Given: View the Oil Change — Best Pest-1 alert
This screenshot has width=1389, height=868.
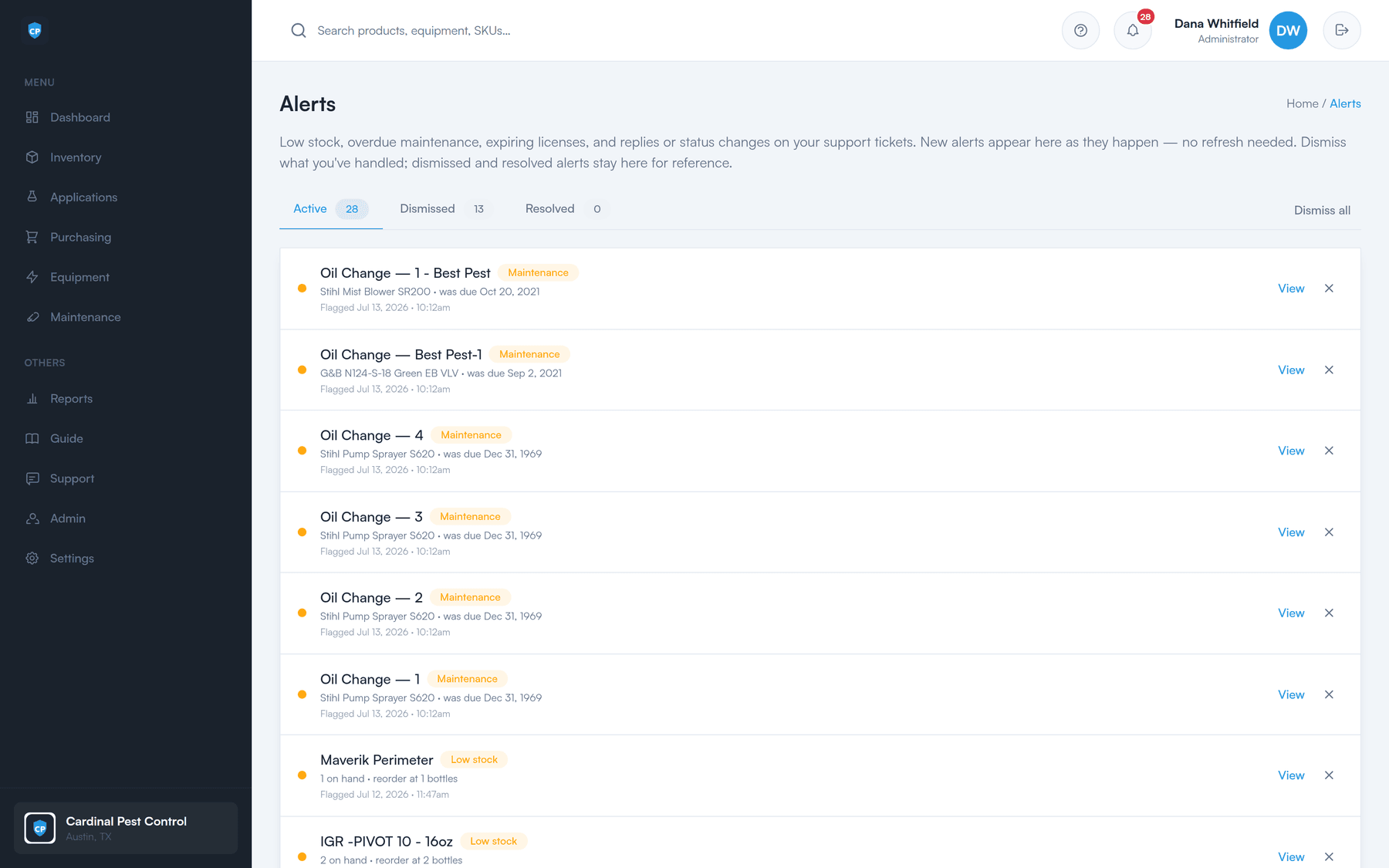Looking at the screenshot, I should click(1291, 370).
